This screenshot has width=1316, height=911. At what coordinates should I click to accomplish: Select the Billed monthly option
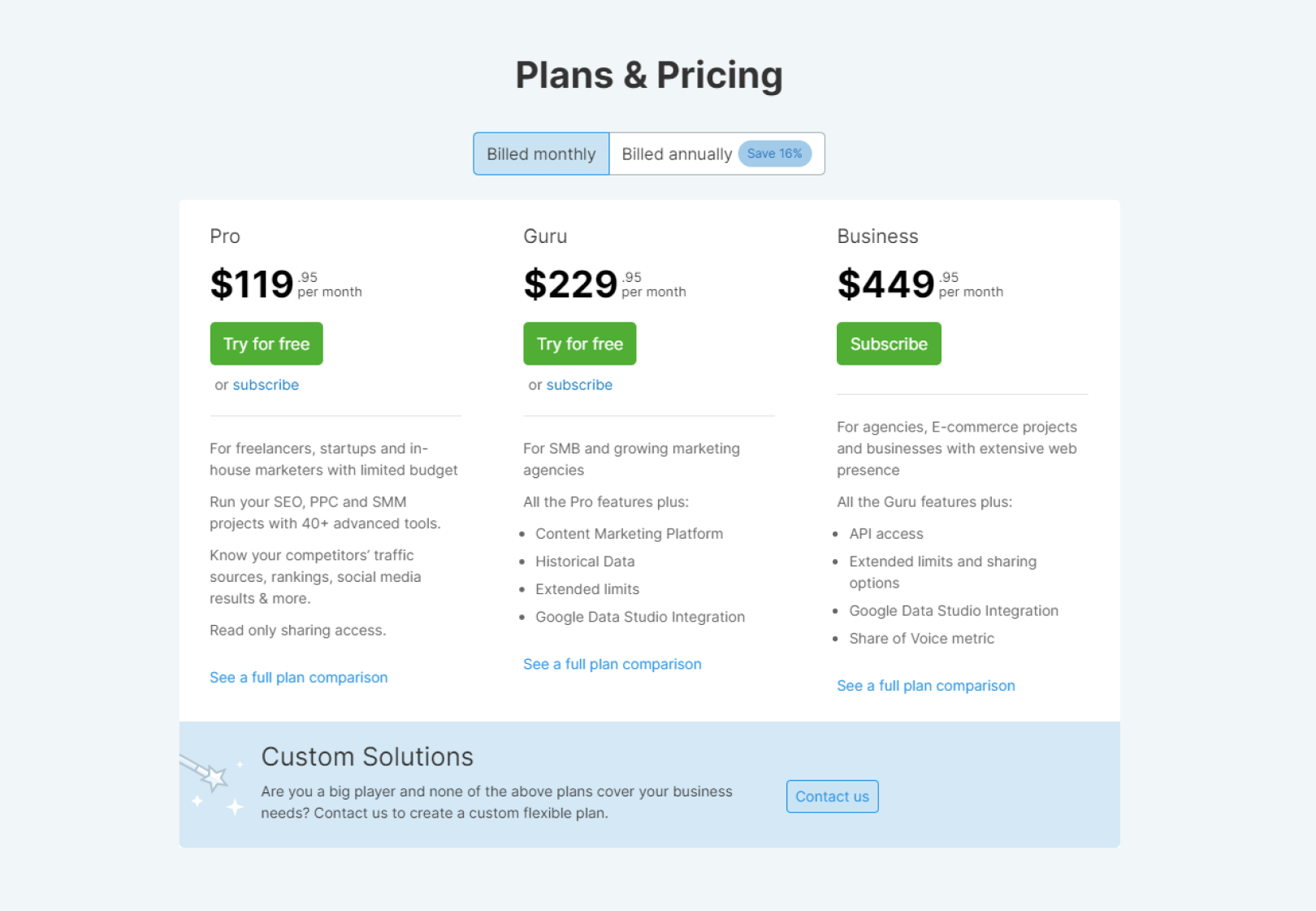tap(541, 154)
